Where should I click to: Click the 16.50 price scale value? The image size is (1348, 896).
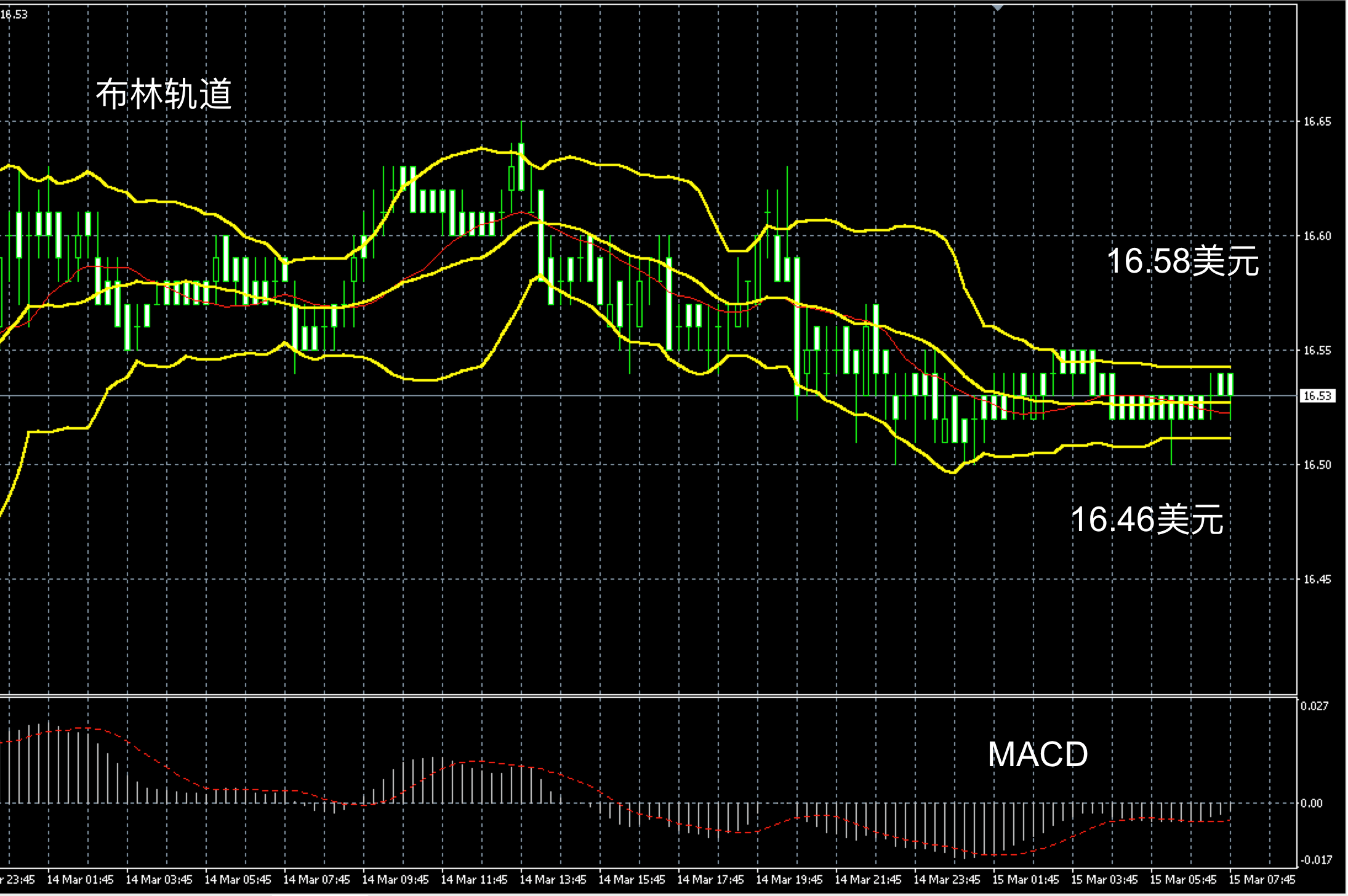coord(1317,465)
